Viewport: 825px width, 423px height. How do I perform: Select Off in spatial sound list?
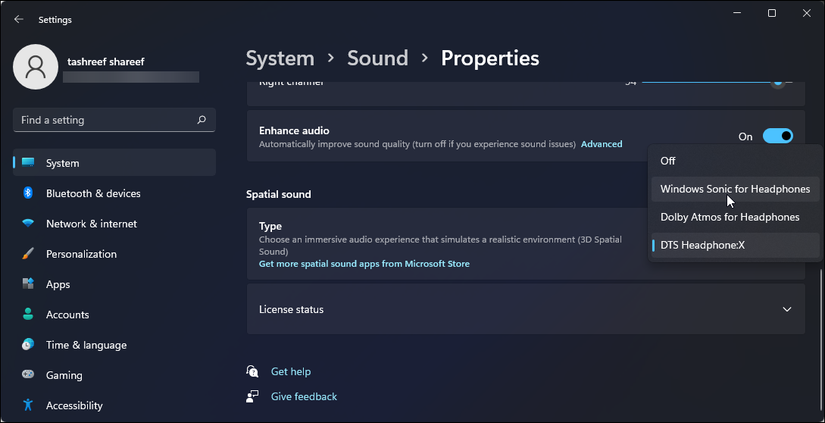pyautogui.click(x=668, y=161)
